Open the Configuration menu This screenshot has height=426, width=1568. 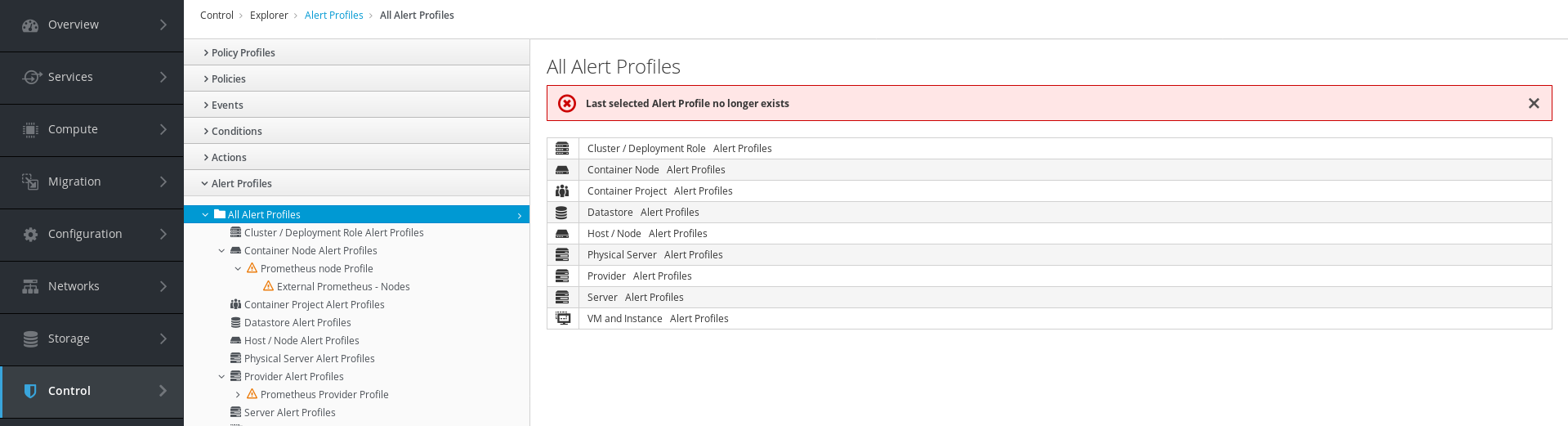click(92, 235)
